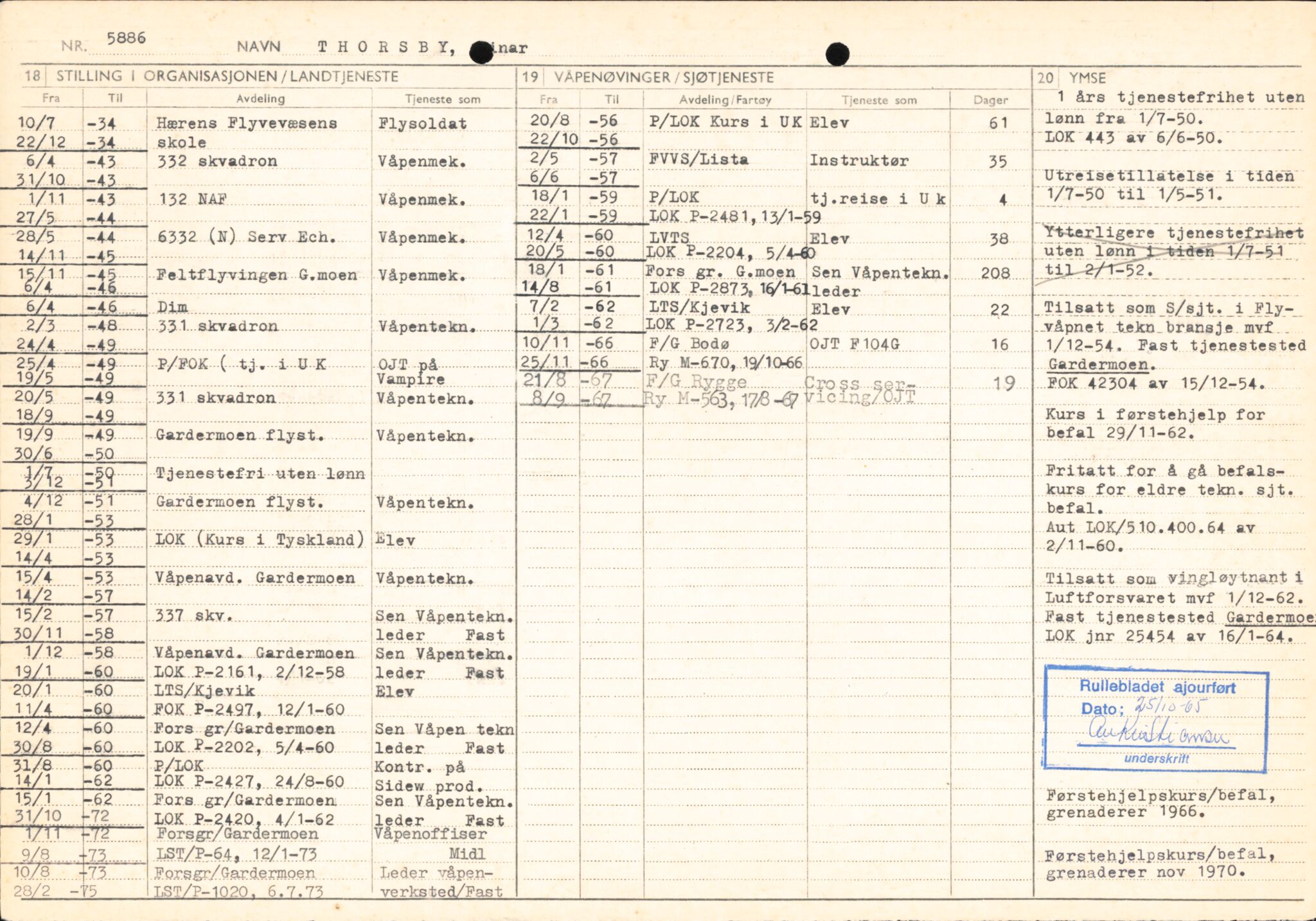The height and width of the screenshot is (921, 1316).
Task: Select 'FOK P-2497, 12/1-60' line
Action: pyautogui.click(x=249, y=710)
